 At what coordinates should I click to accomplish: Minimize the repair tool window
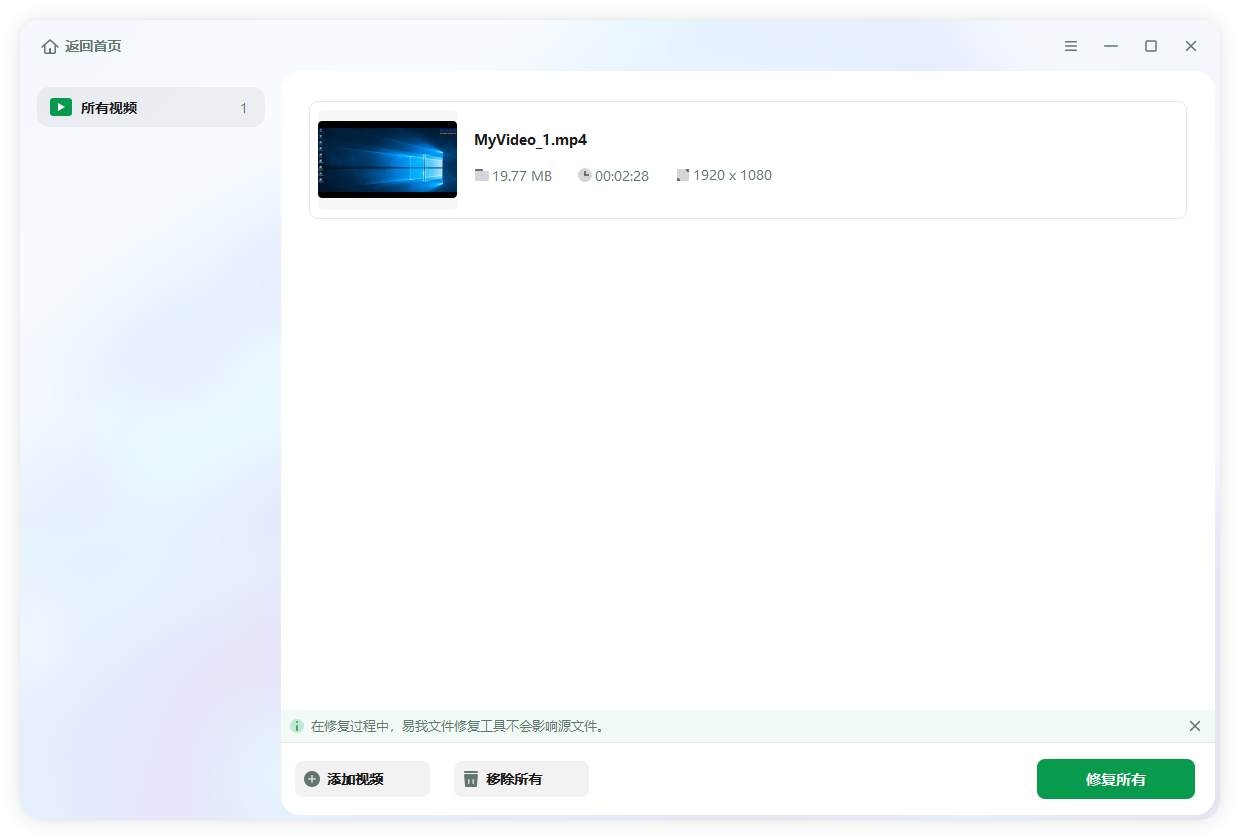click(1111, 46)
